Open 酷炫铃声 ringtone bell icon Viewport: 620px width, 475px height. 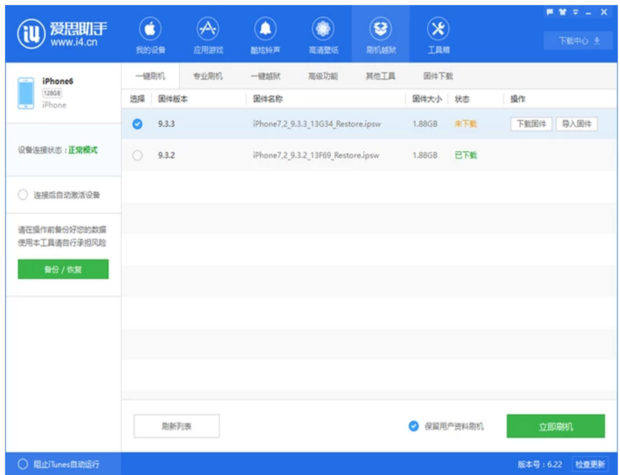265,29
